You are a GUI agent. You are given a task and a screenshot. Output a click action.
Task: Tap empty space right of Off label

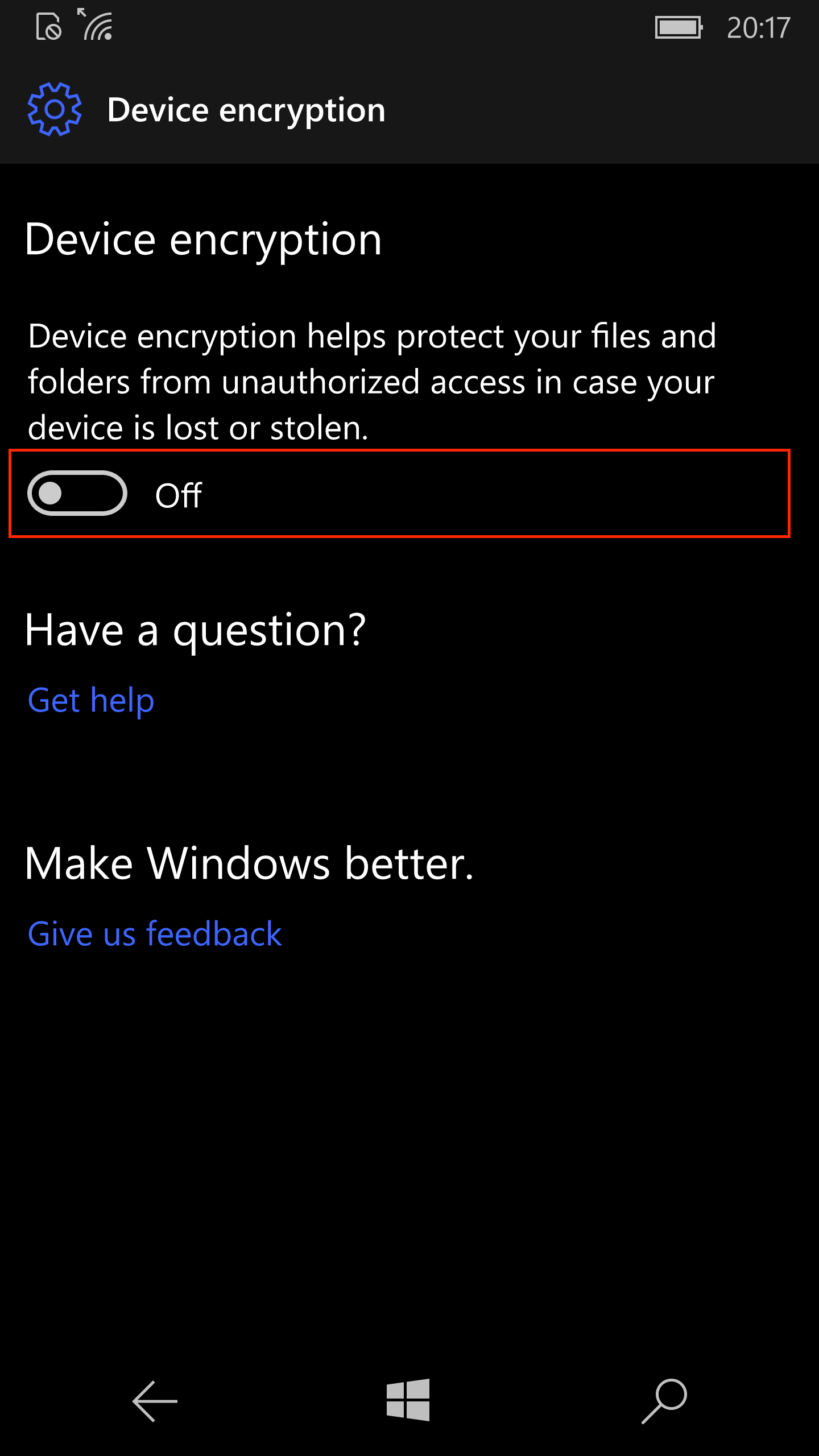click(495, 494)
